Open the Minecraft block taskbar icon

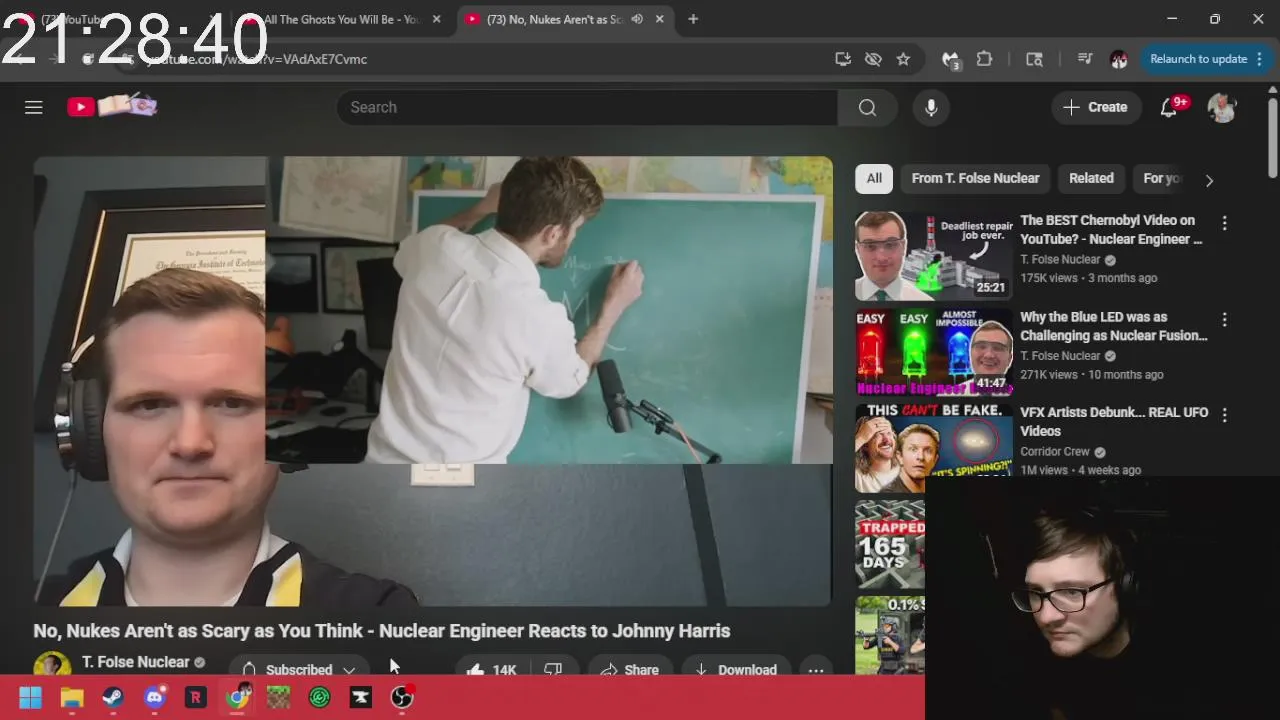pos(278,698)
